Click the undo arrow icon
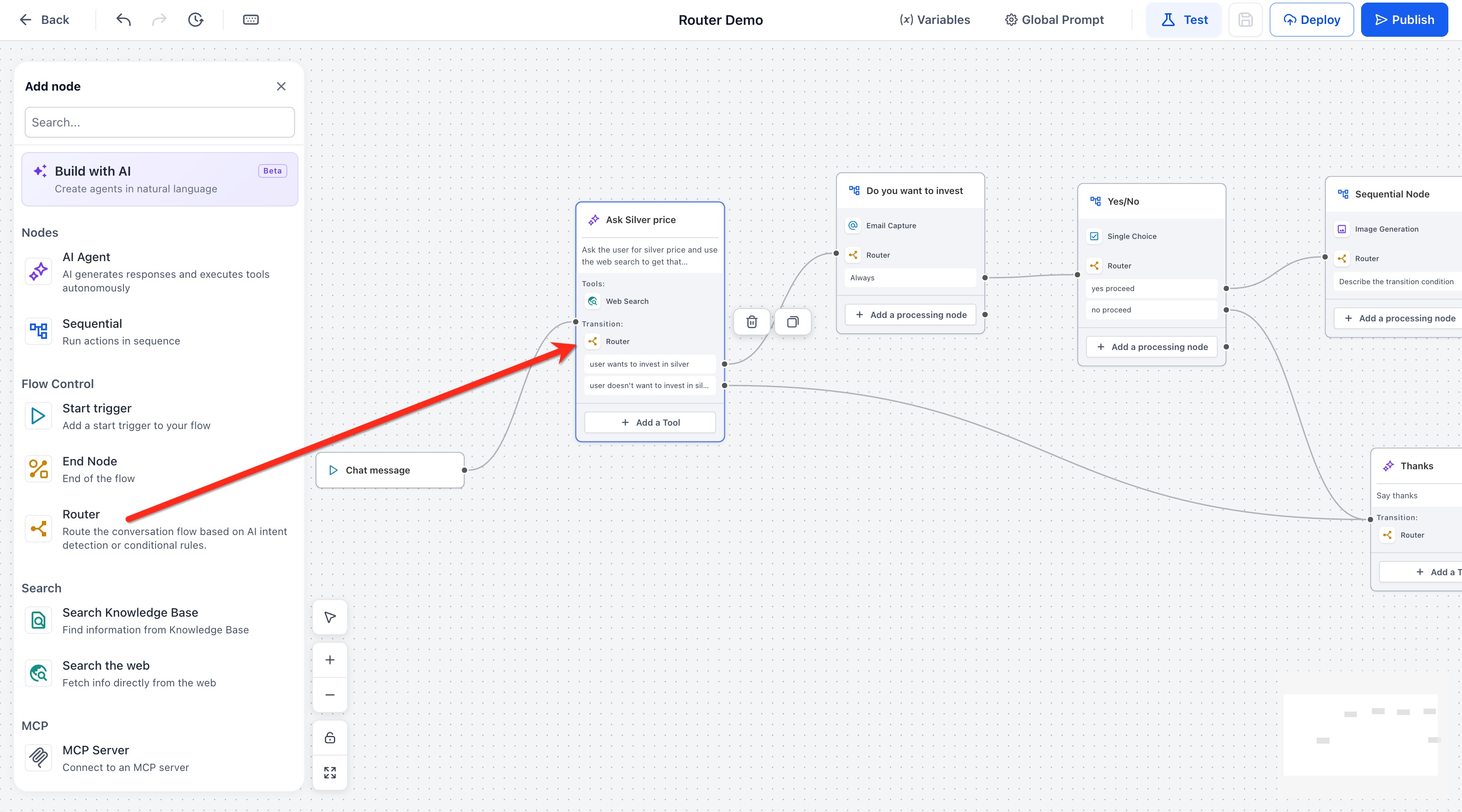This screenshot has height=812, width=1462. point(124,20)
